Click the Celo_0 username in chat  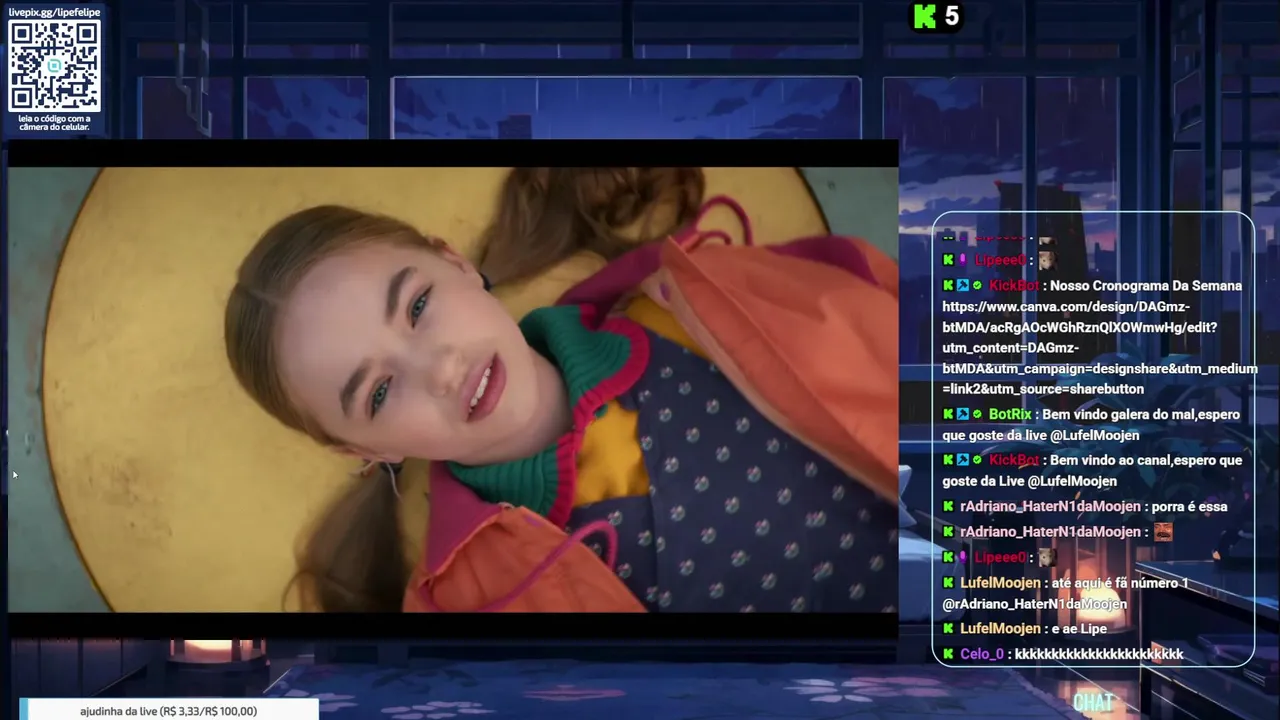click(x=981, y=654)
